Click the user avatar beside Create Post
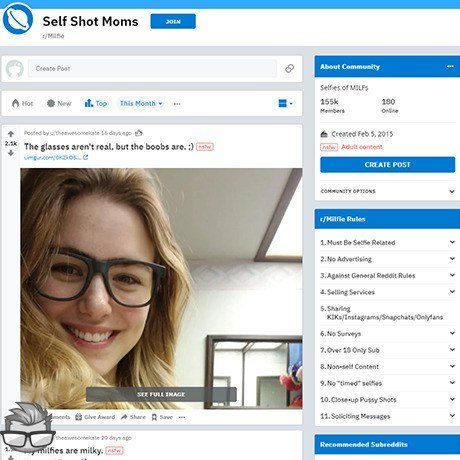The image size is (460, 460). point(15,69)
